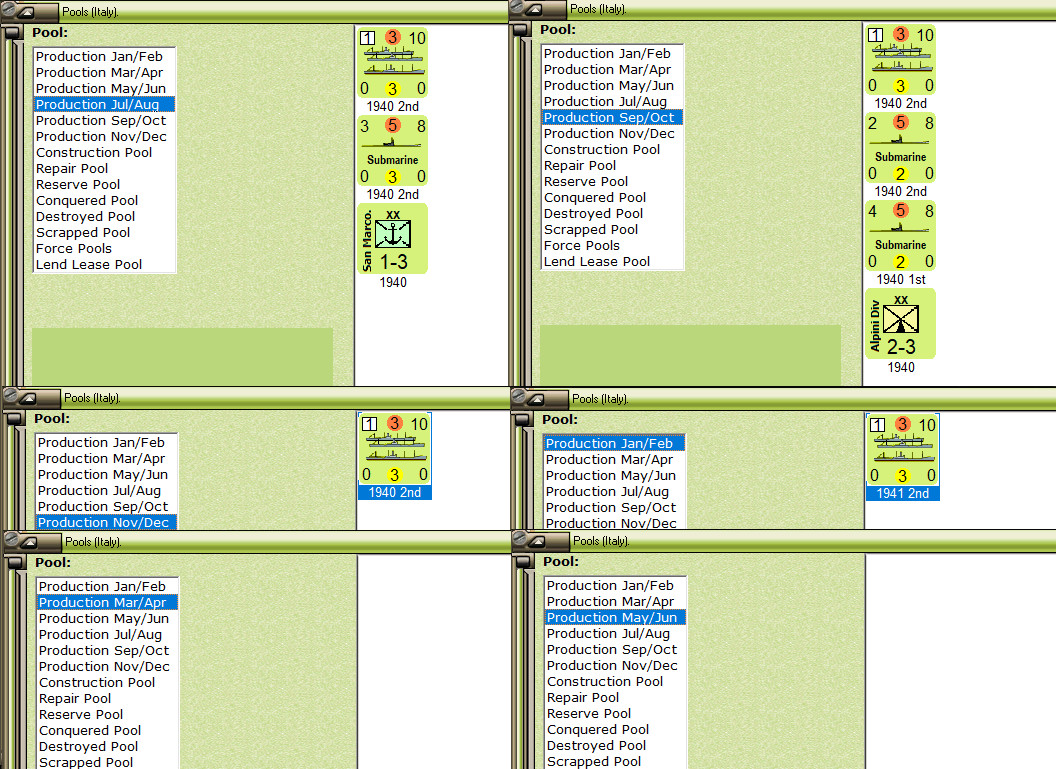Choose Production Jan/Feb in the Jul/Aug-highlighted window
The height and width of the screenshot is (769, 1056).
pyautogui.click(x=104, y=57)
